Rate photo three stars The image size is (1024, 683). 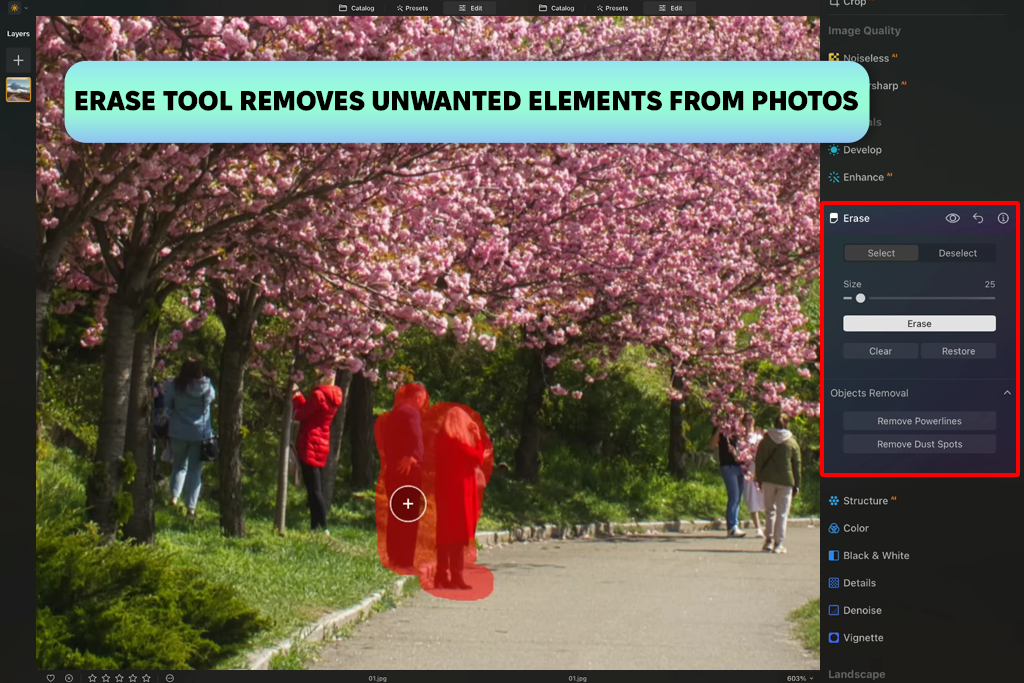coord(120,678)
